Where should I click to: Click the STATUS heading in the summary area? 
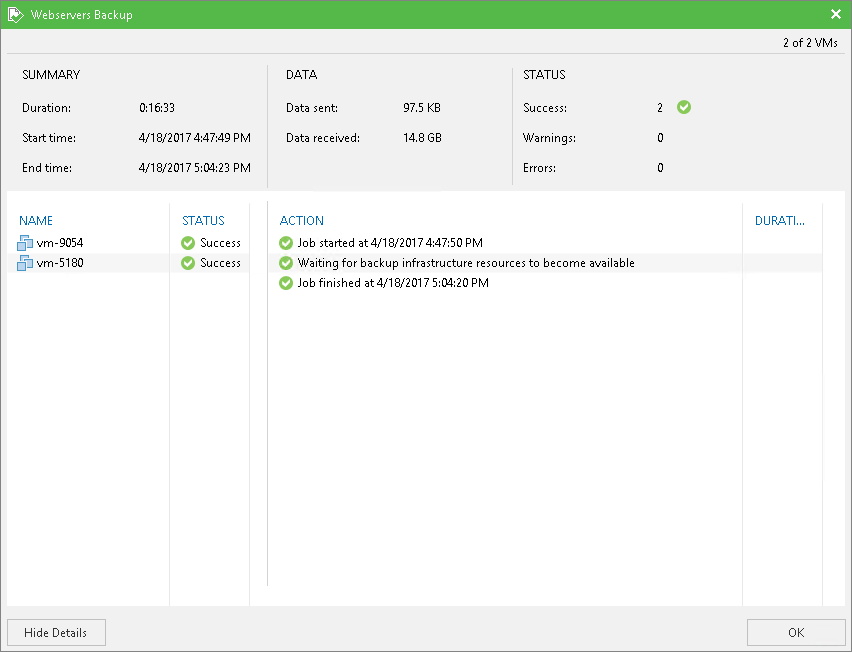[544, 74]
